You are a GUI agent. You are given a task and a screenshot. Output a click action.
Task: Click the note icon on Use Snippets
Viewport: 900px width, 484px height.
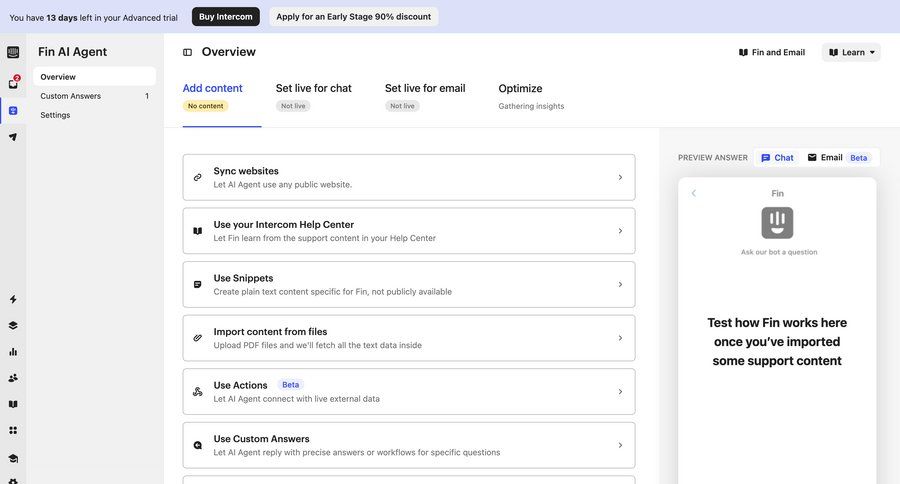(x=197, y=284)
